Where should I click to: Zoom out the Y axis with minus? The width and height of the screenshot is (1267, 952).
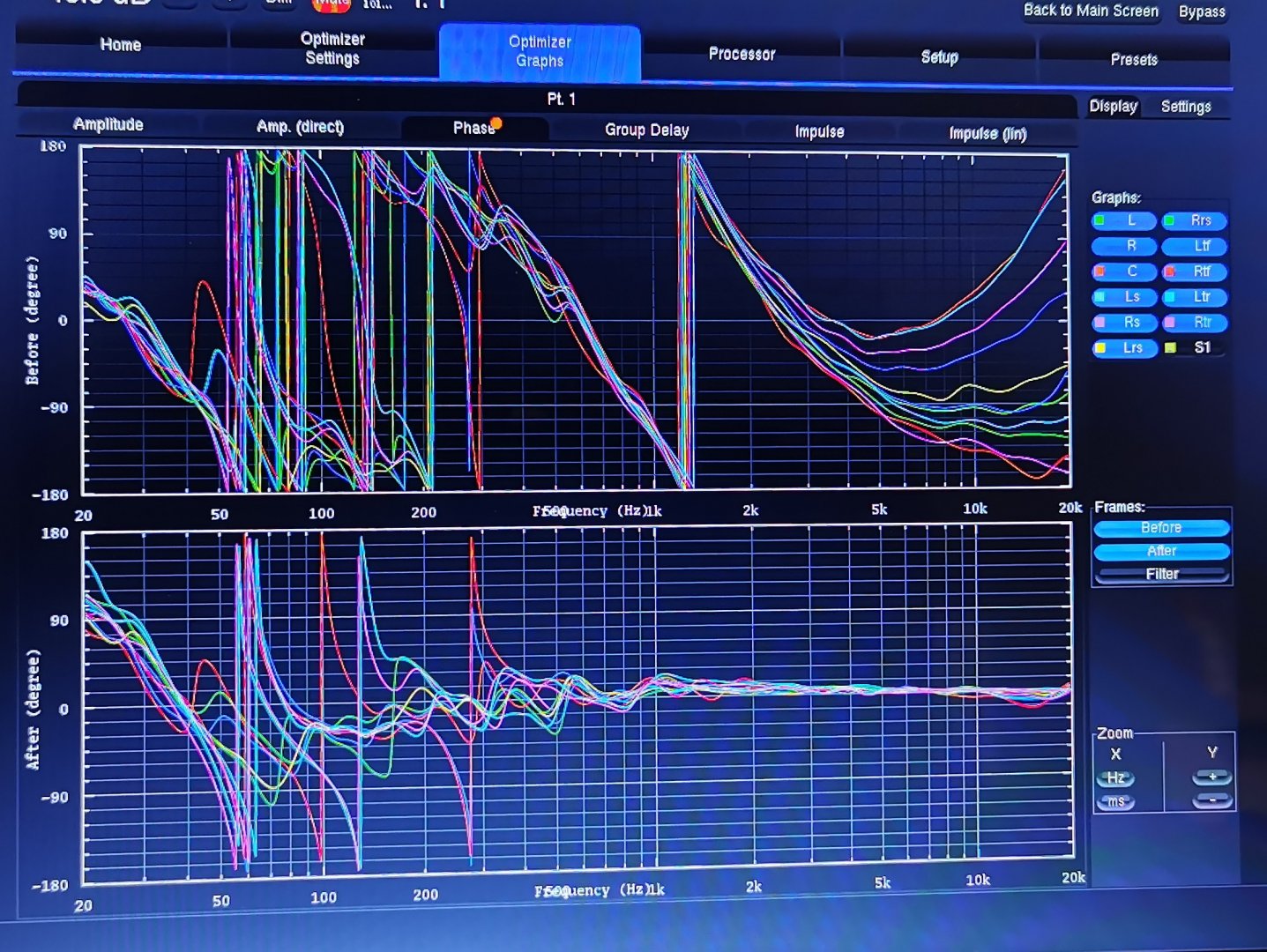(x=1211, y=800)
